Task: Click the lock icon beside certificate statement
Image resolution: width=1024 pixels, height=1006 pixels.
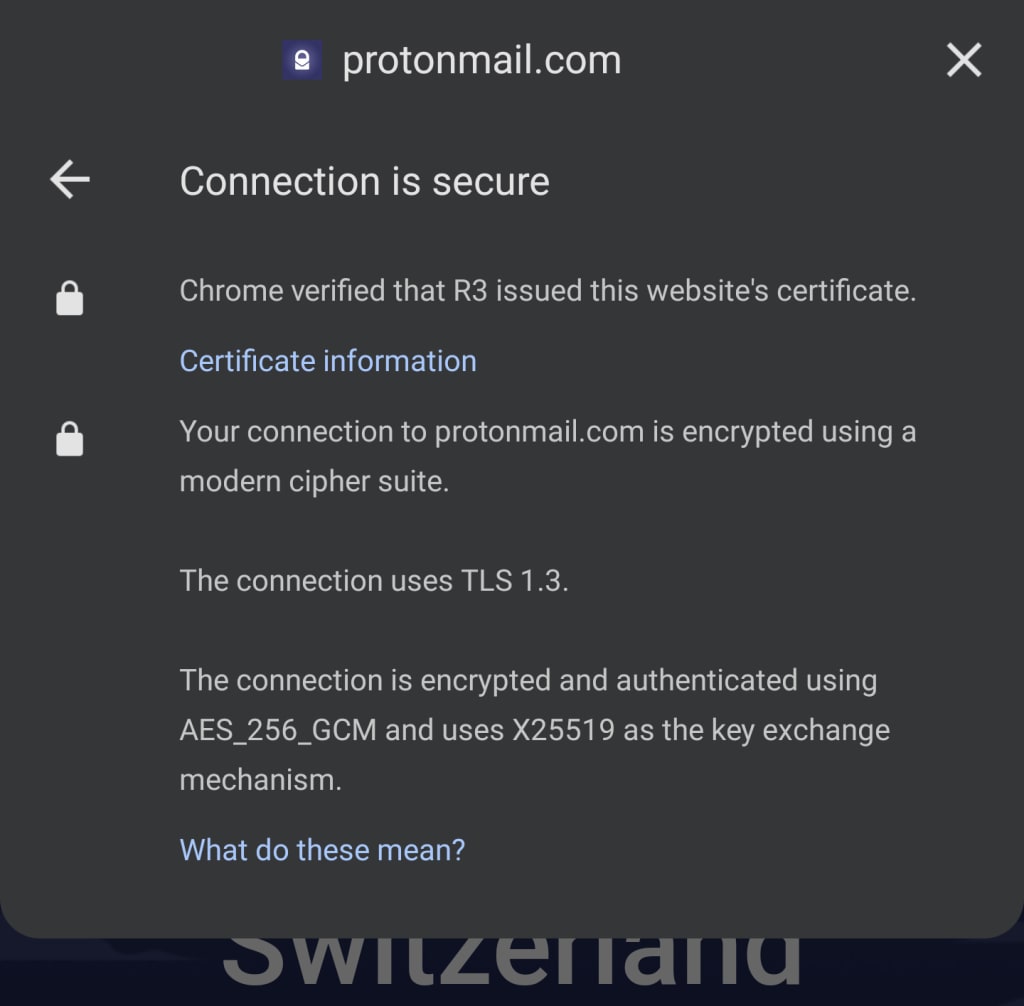Action: pyautogui.click(x=69, y=298)
